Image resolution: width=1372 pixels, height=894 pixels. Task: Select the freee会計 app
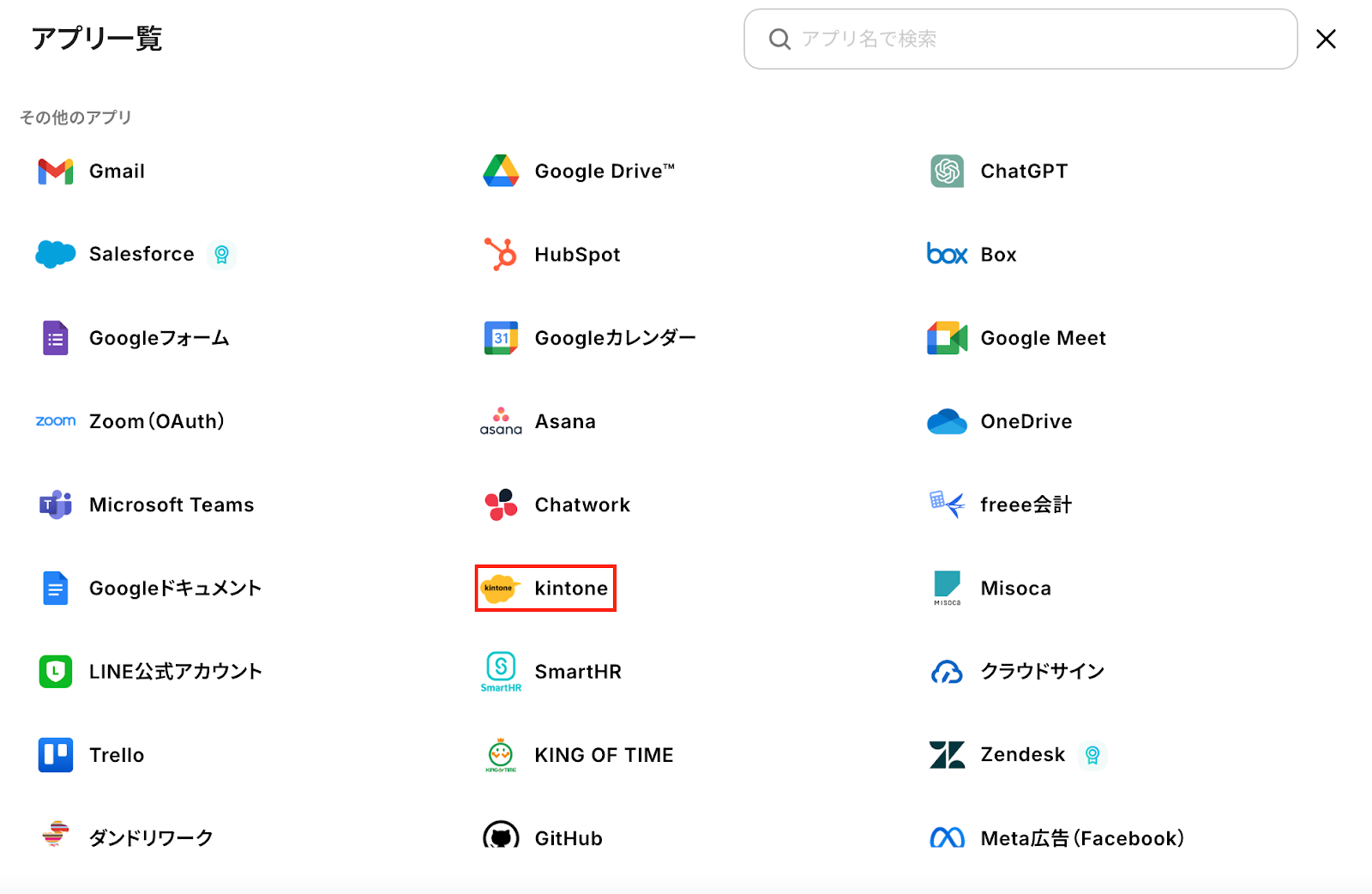[1026, 504]
